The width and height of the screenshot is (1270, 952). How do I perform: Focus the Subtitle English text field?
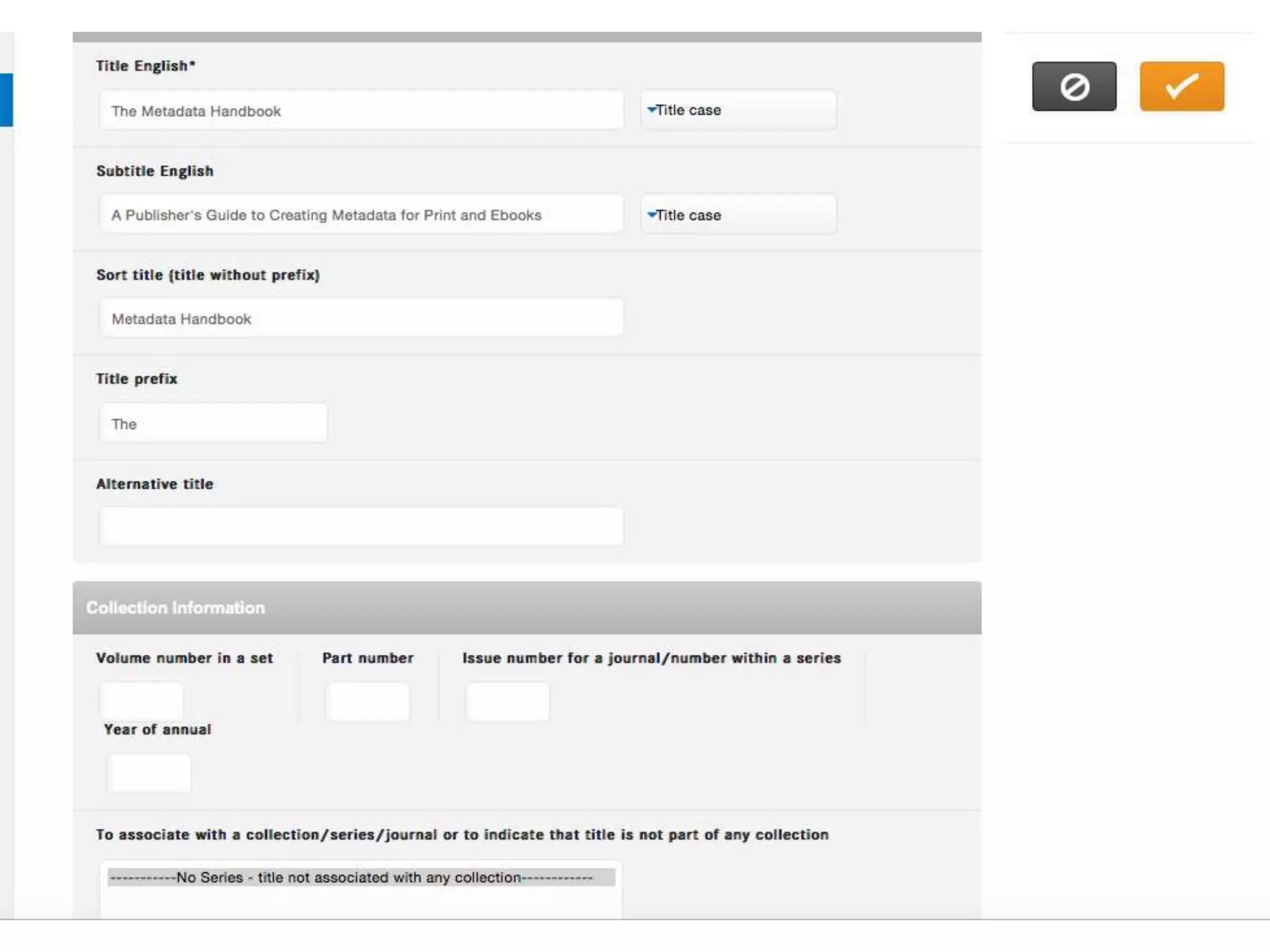[361, 215]
